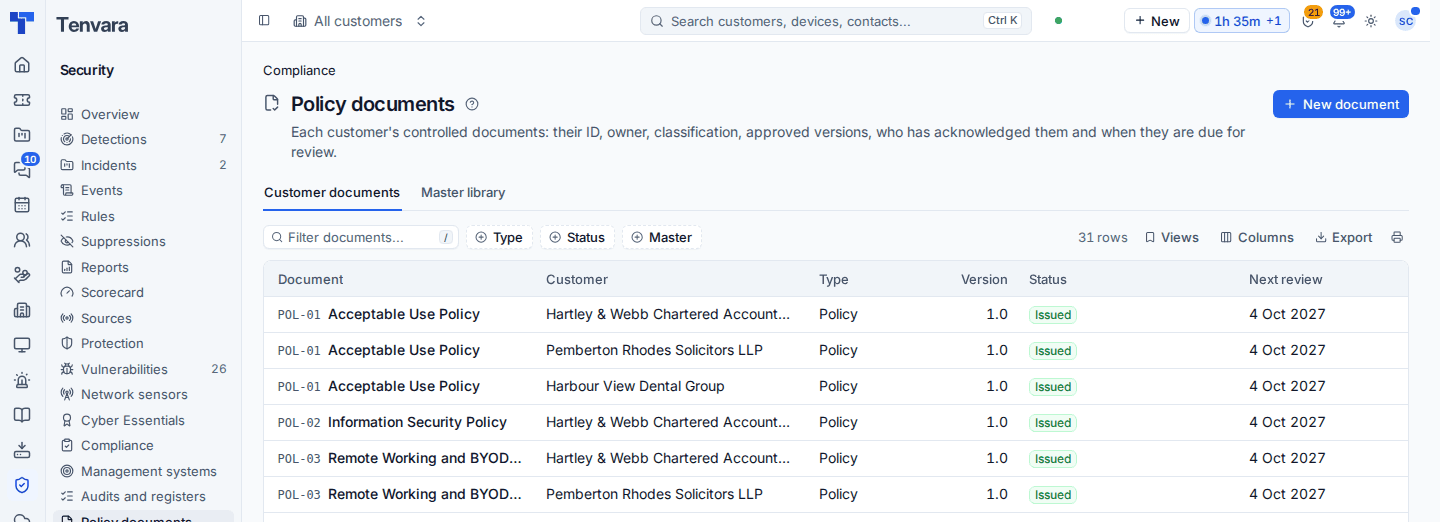Open the Home icon in left rail

pos(22,65)
